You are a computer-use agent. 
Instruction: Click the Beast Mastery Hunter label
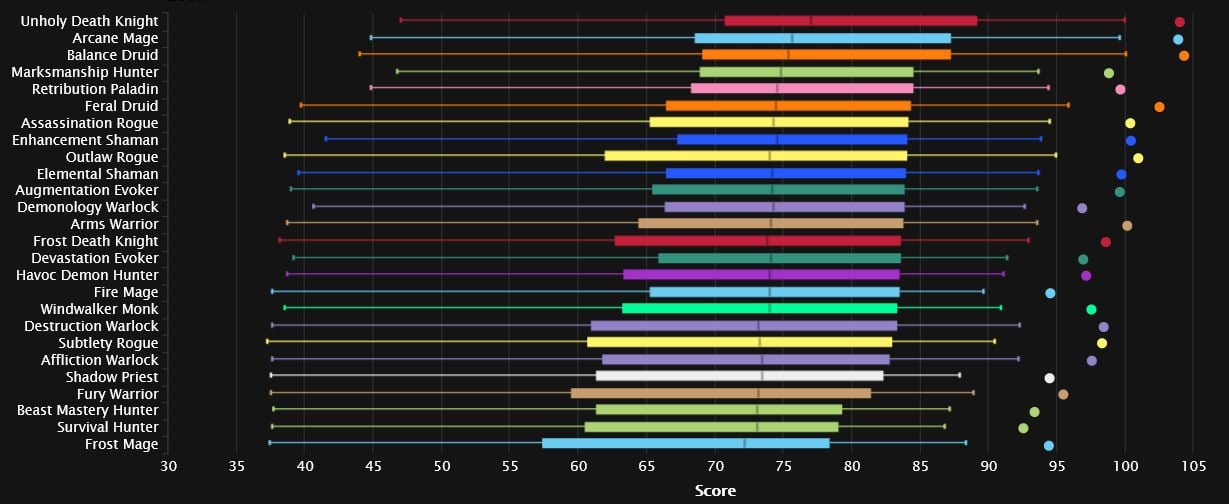[x=88, y=410]
